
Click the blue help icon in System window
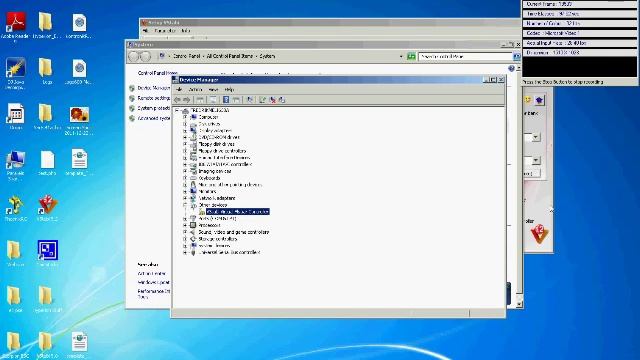coord(511,69)
